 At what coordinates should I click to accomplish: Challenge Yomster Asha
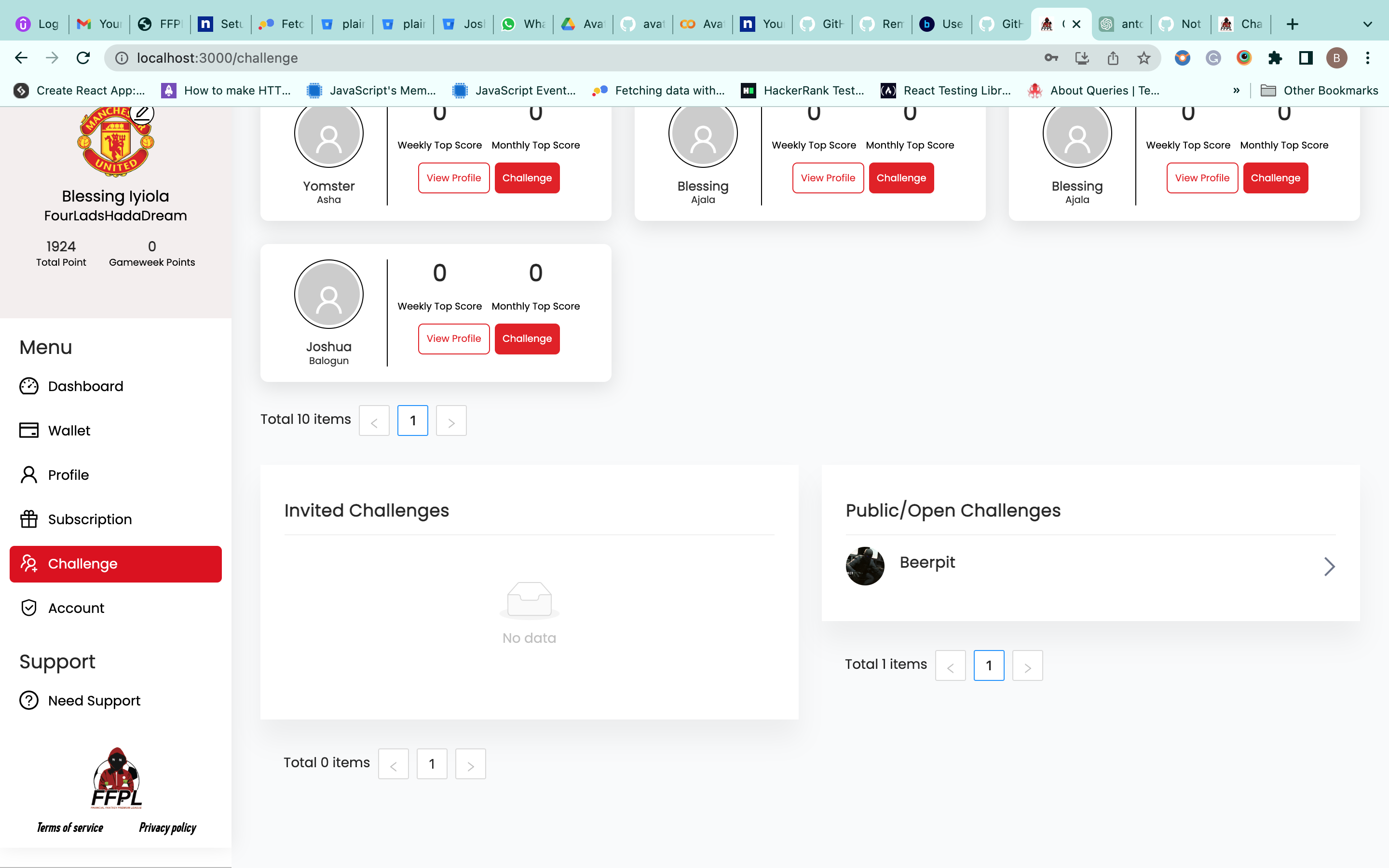pos(526,178)
